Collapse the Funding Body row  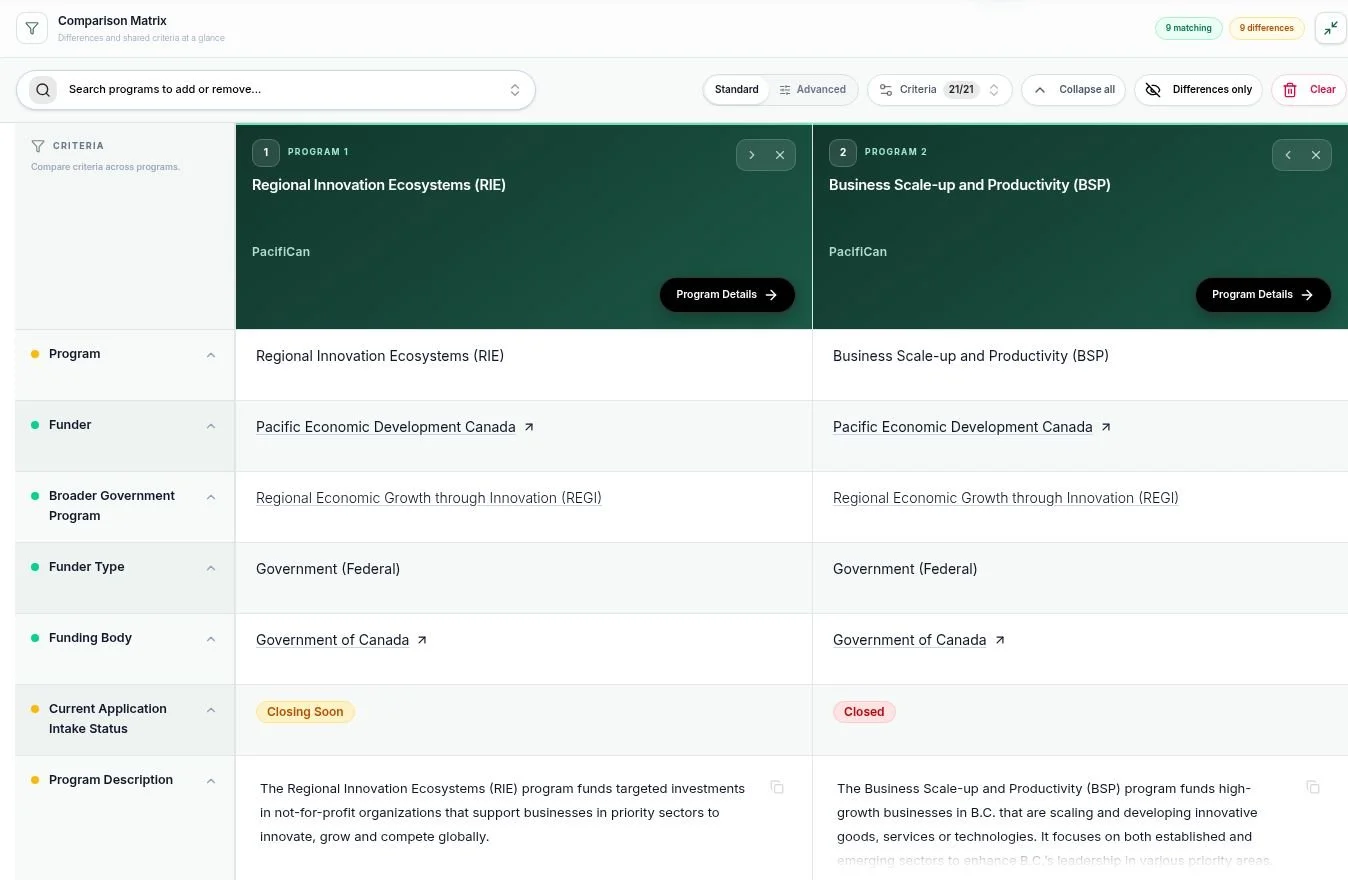tap(211, 639)
